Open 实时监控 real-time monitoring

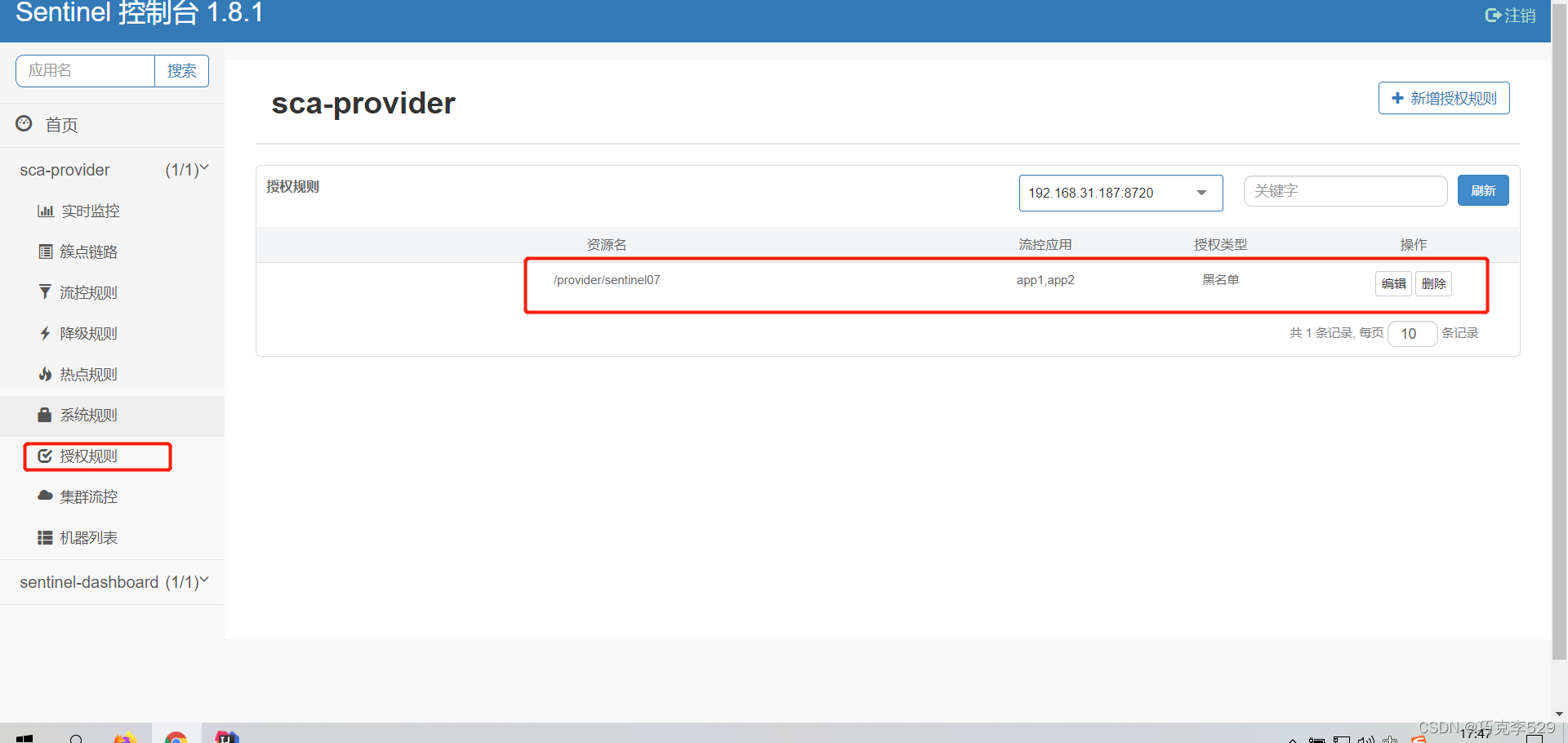click(x=91, y=211)
